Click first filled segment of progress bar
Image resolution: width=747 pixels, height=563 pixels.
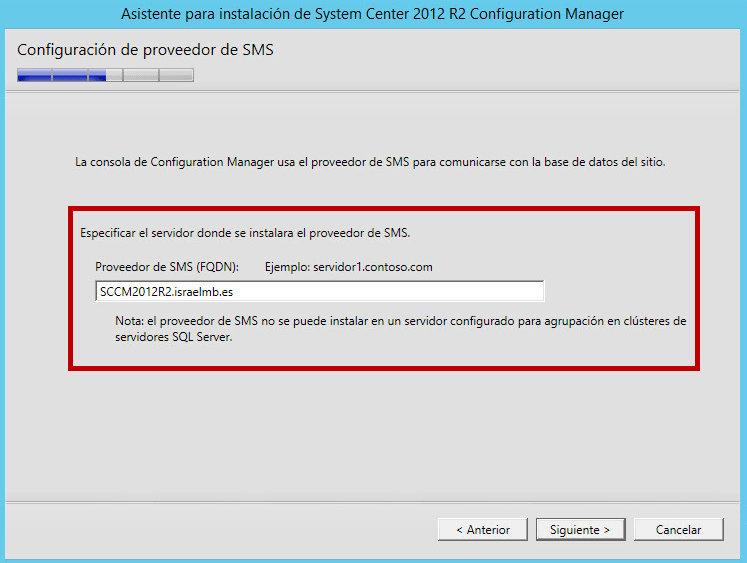click(34, 75)
